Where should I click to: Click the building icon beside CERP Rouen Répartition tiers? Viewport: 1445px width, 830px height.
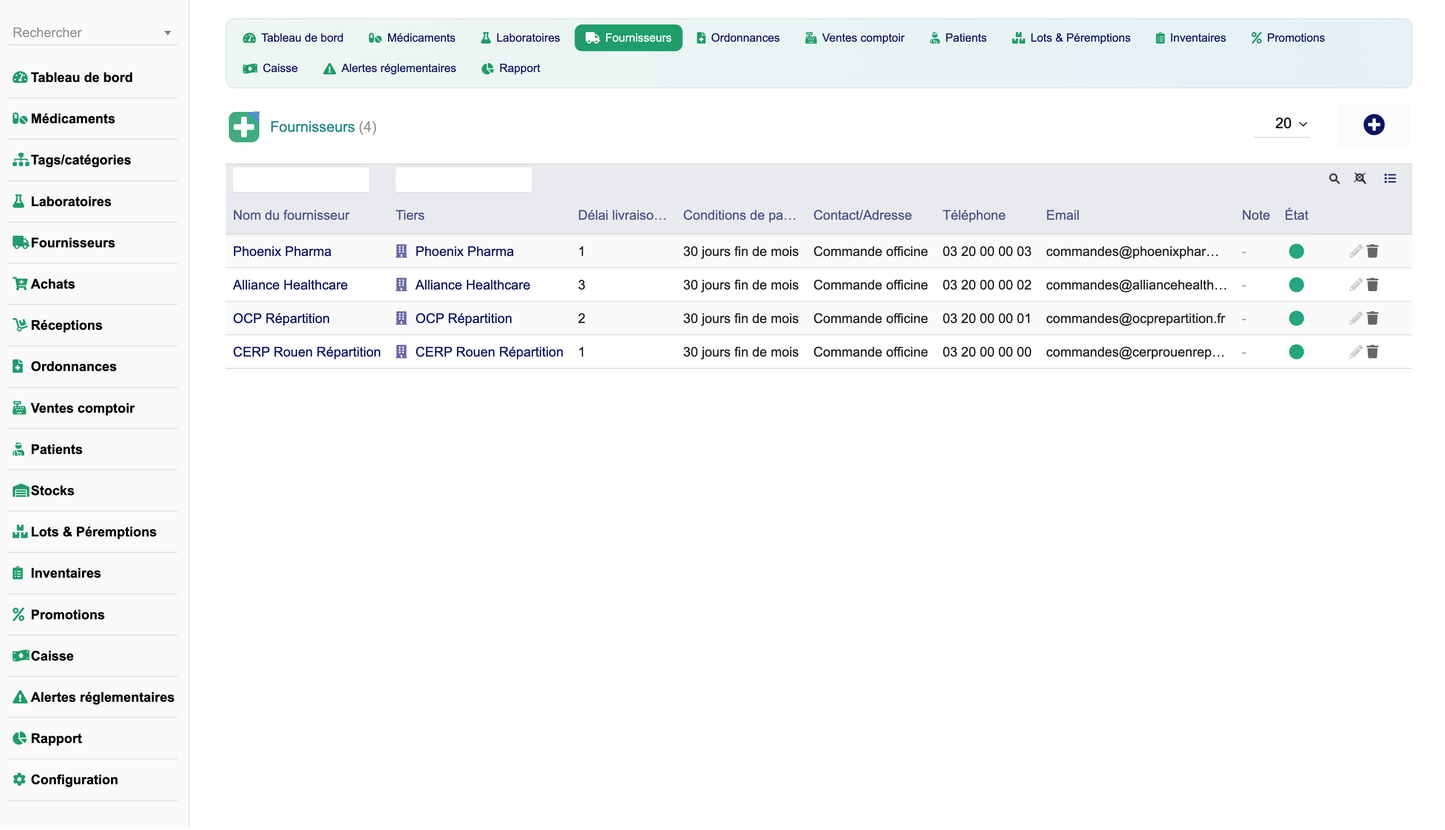(402, 352)
